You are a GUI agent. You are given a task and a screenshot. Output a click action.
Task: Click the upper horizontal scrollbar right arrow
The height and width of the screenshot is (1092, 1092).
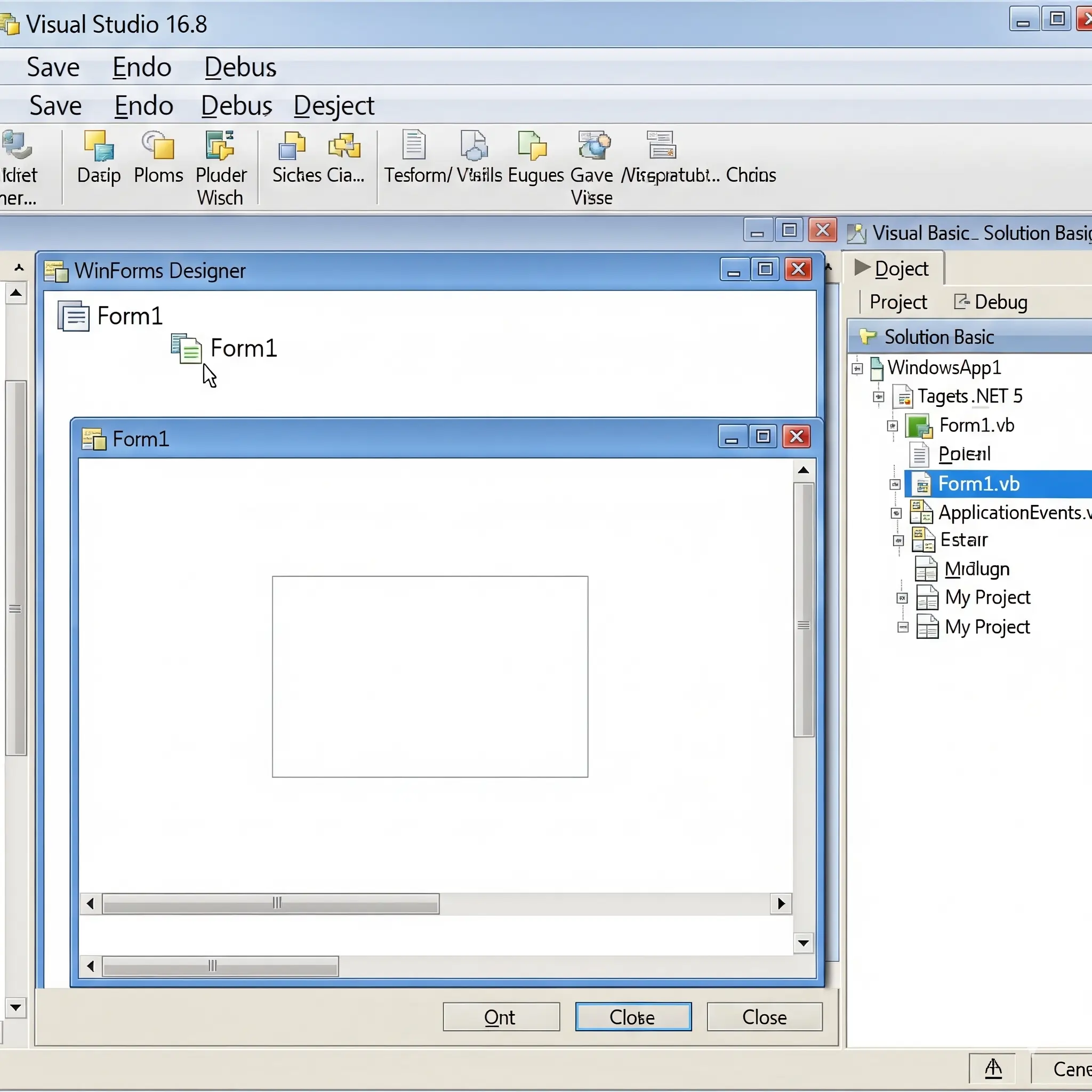click(781, 903)
